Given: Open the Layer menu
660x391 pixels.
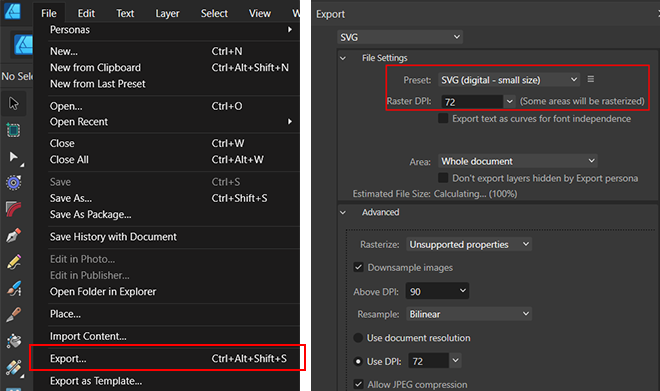Looking at the screenshot, I should point(167,13).
